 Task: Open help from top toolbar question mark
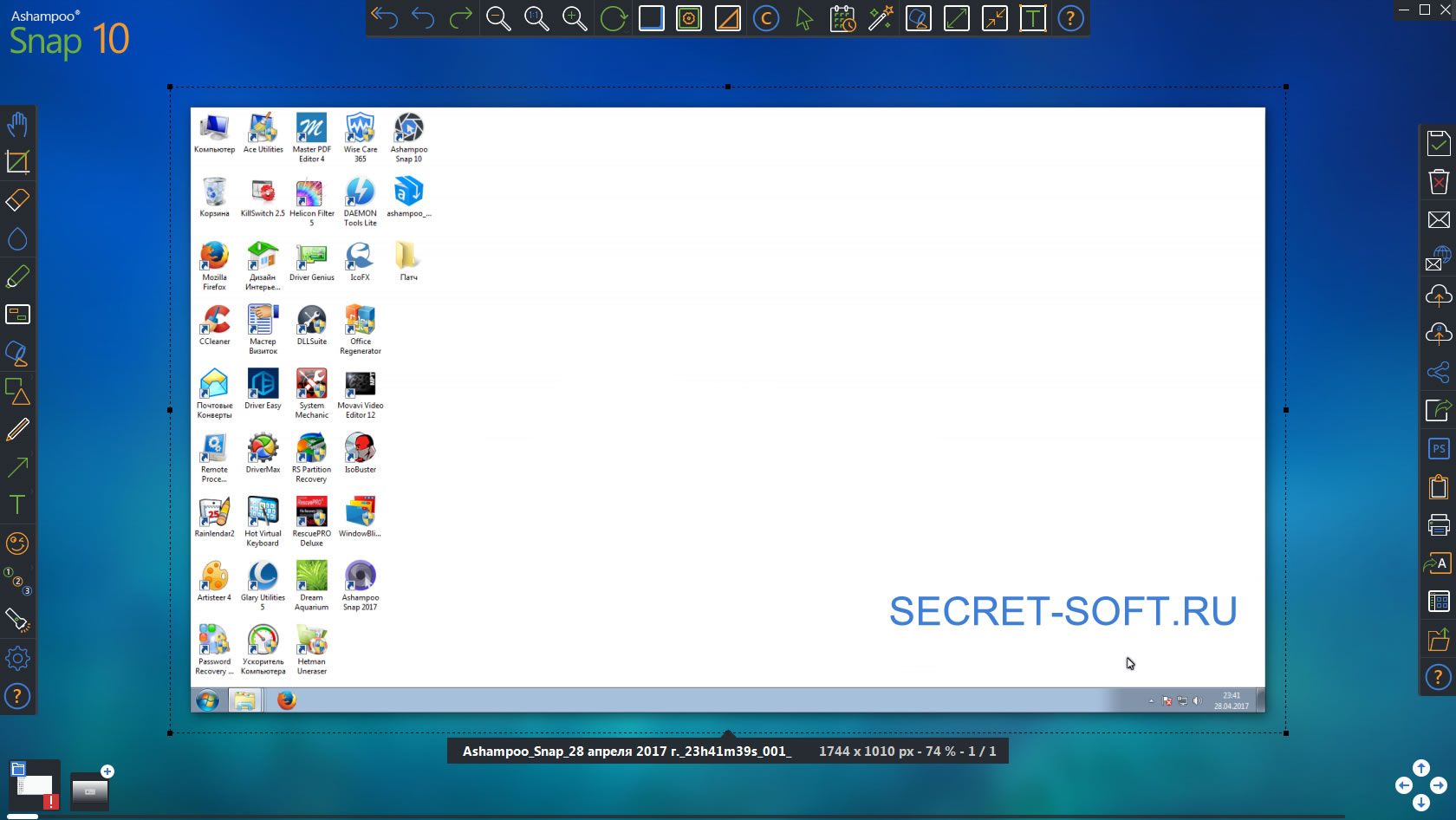pyautogui.click(x=1071, y=18)
